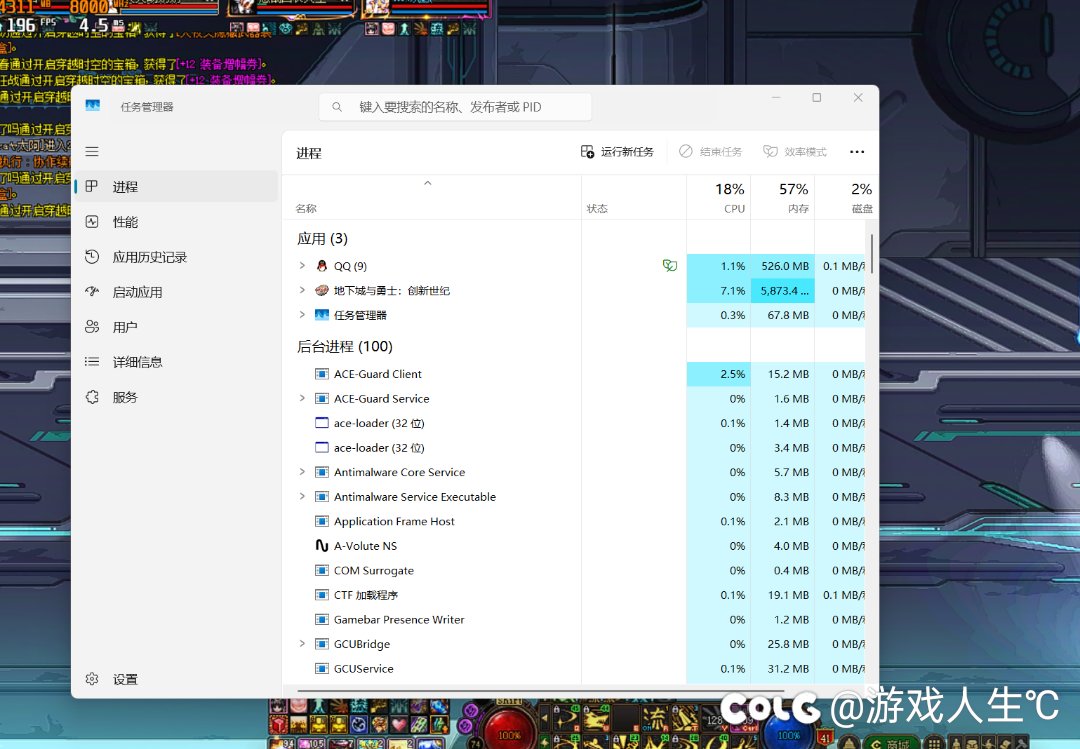The image size is (1080, 749).
Task: Click the Task Manager title bar app icon
Action: [93, 105]
